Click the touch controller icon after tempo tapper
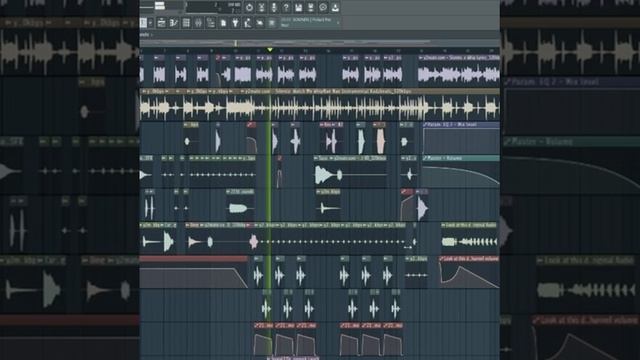 coord(260,23)
